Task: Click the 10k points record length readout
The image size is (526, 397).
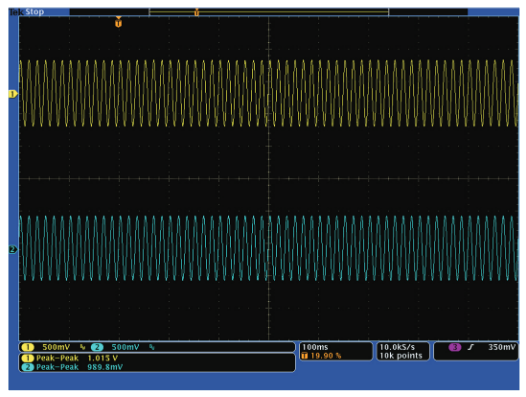Action: coord(401,356)
